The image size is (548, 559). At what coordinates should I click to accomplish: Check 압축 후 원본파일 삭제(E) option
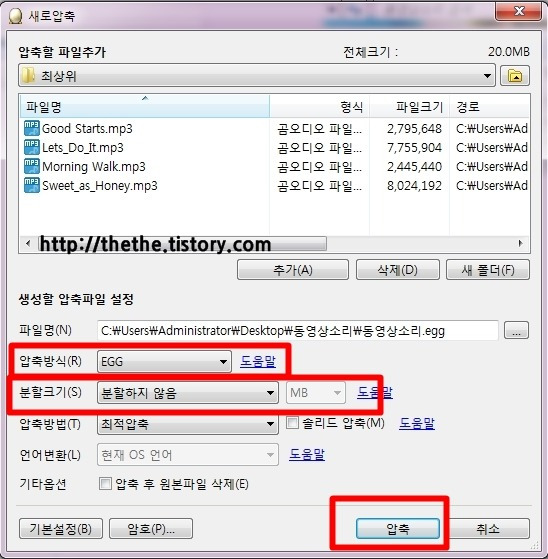(105, 484)
